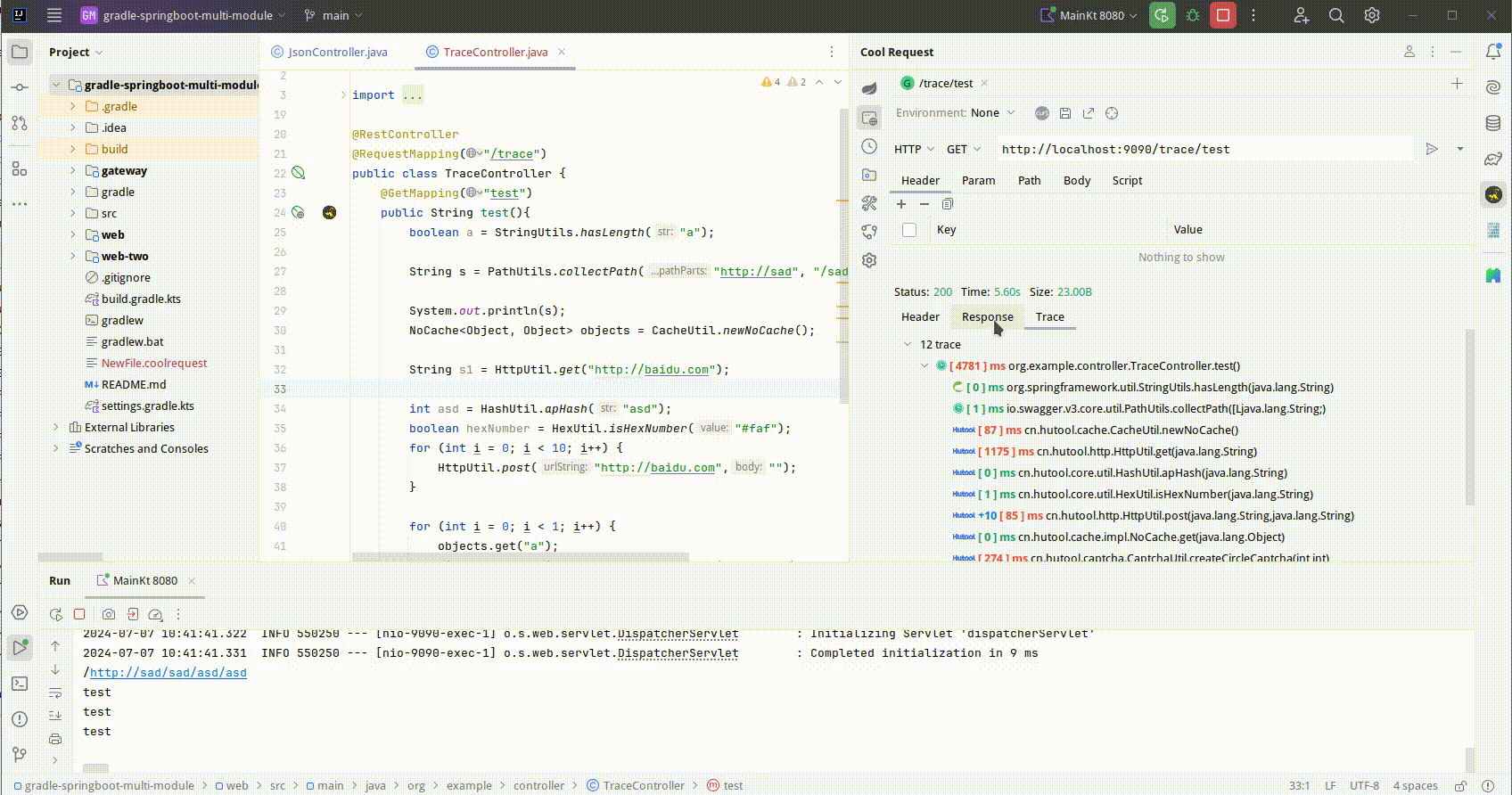Switch to JsonController.java editor tab
Viewport: 1512px width, 795px height.
tap(337, 52)
